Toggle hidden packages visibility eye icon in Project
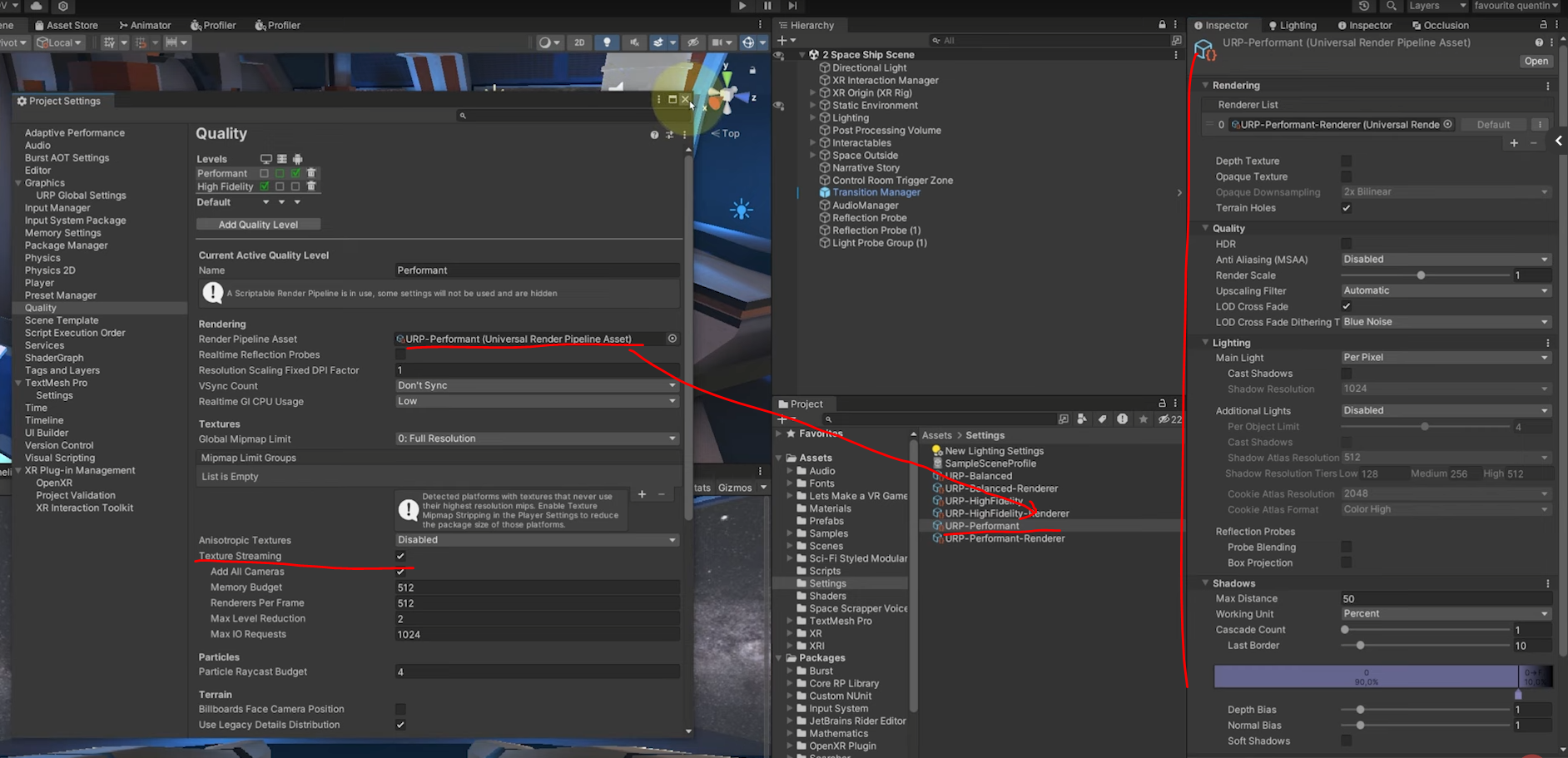 tap(1169, 419)
